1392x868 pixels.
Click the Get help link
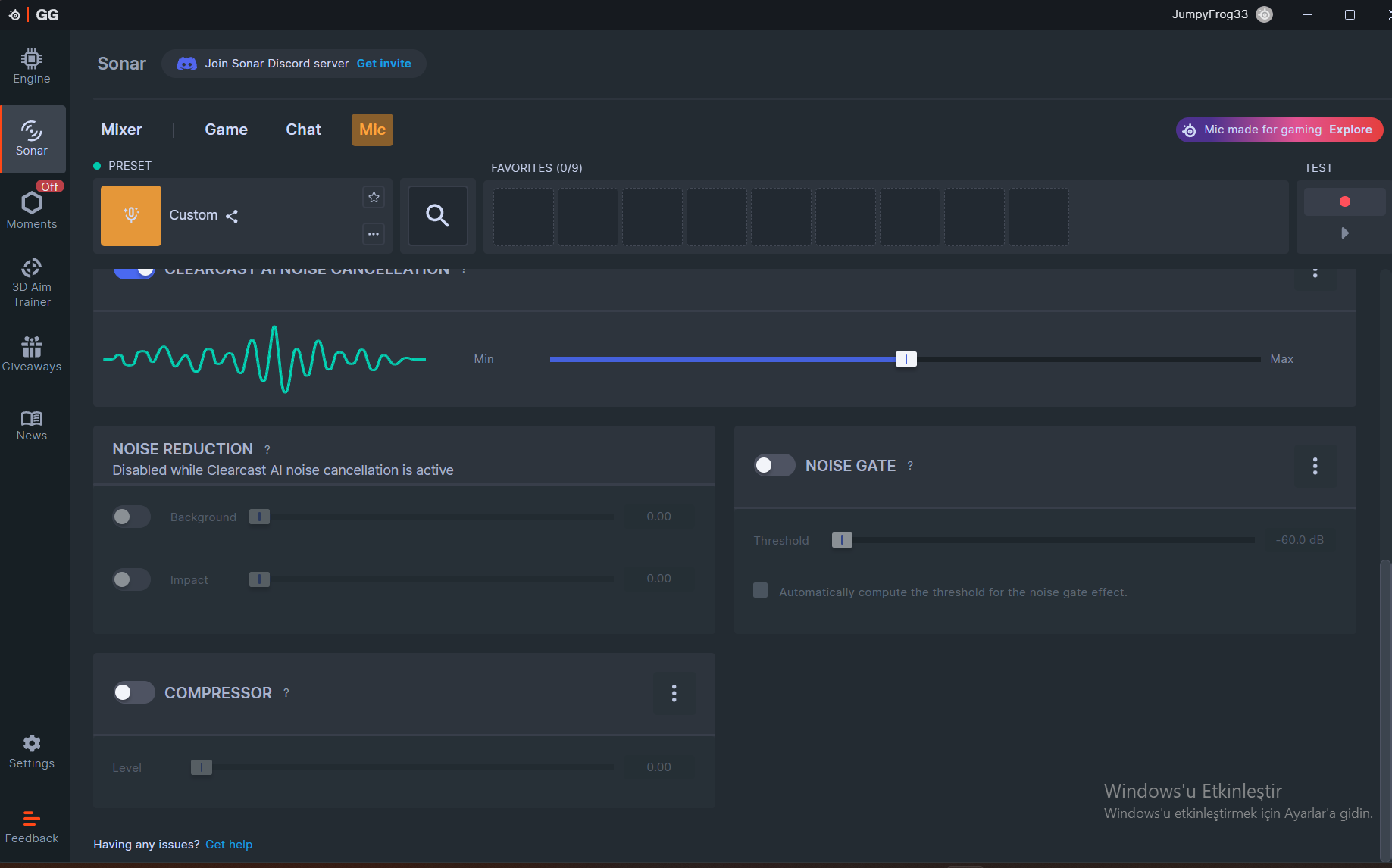tap(229, 845)
